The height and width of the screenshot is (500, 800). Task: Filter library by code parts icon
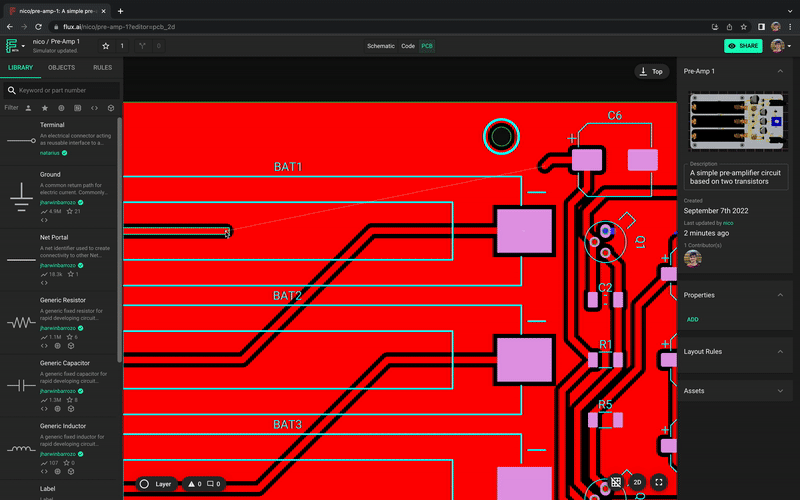click(x=94, y=107)
